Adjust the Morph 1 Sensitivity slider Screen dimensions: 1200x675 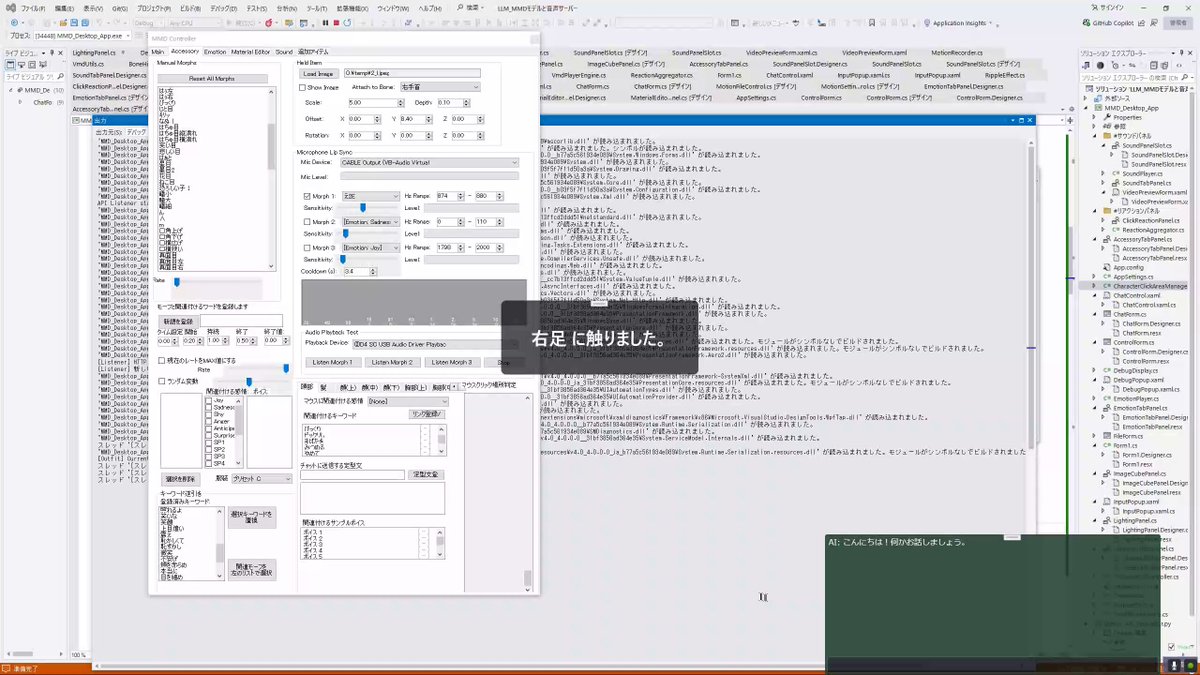363,208
